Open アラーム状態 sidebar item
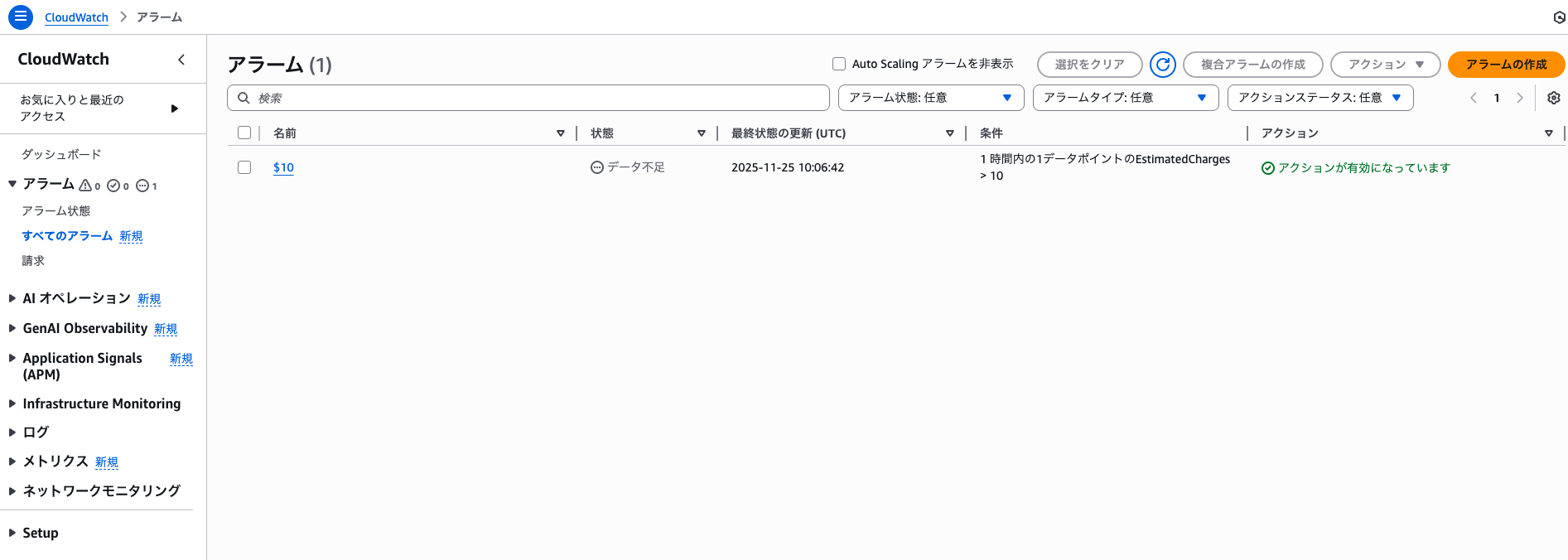This screenshot has height=560, width=1568. click(x=56, y=211)
